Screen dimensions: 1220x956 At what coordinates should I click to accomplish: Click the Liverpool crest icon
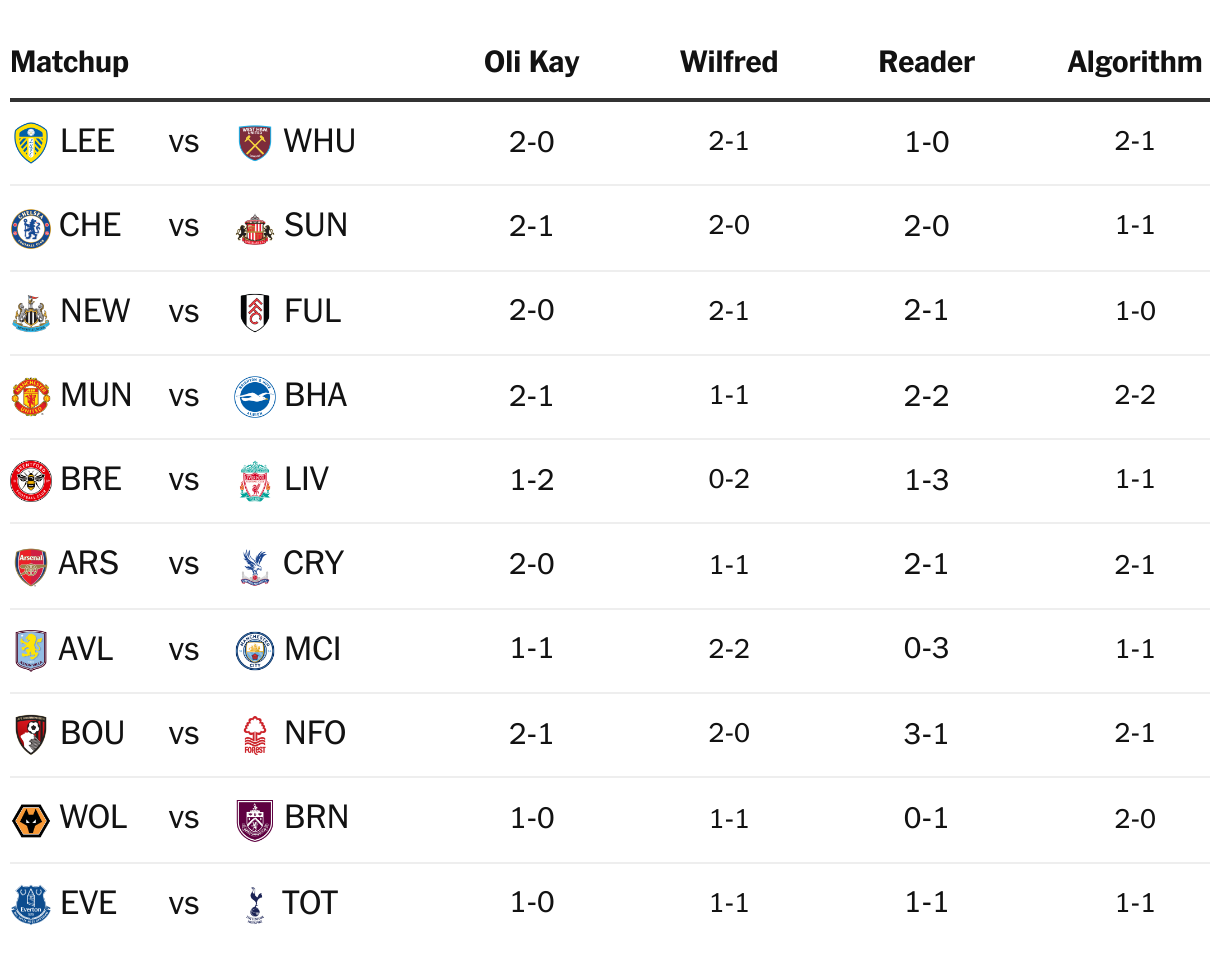tap(255, 481)
